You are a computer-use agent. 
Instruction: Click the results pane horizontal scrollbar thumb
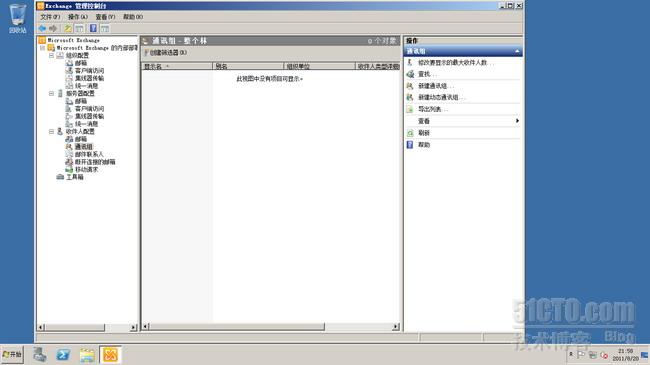coord(237,327)
